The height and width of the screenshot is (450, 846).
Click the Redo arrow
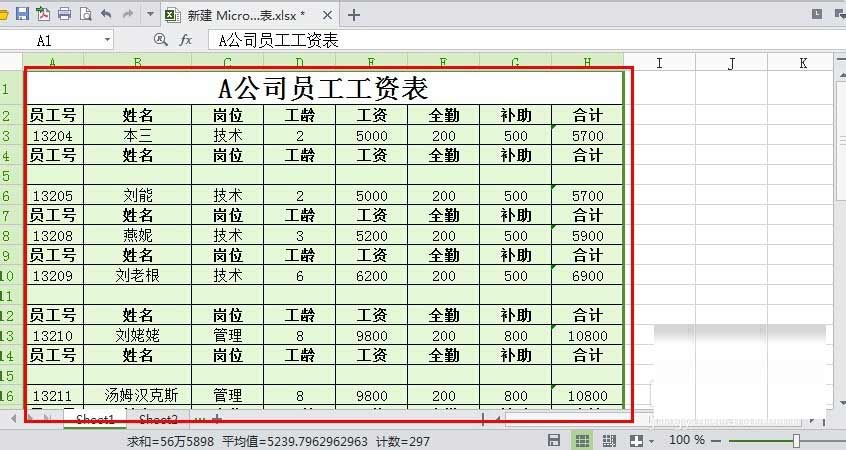click(127, 14)
